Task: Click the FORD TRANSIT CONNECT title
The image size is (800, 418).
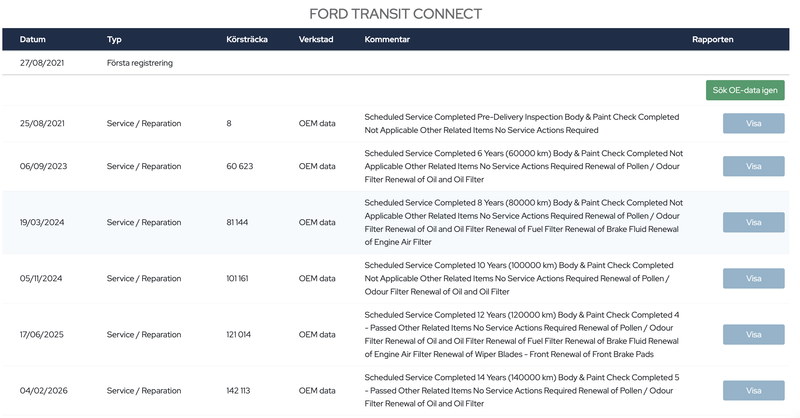Action: (x=395, y=14)
